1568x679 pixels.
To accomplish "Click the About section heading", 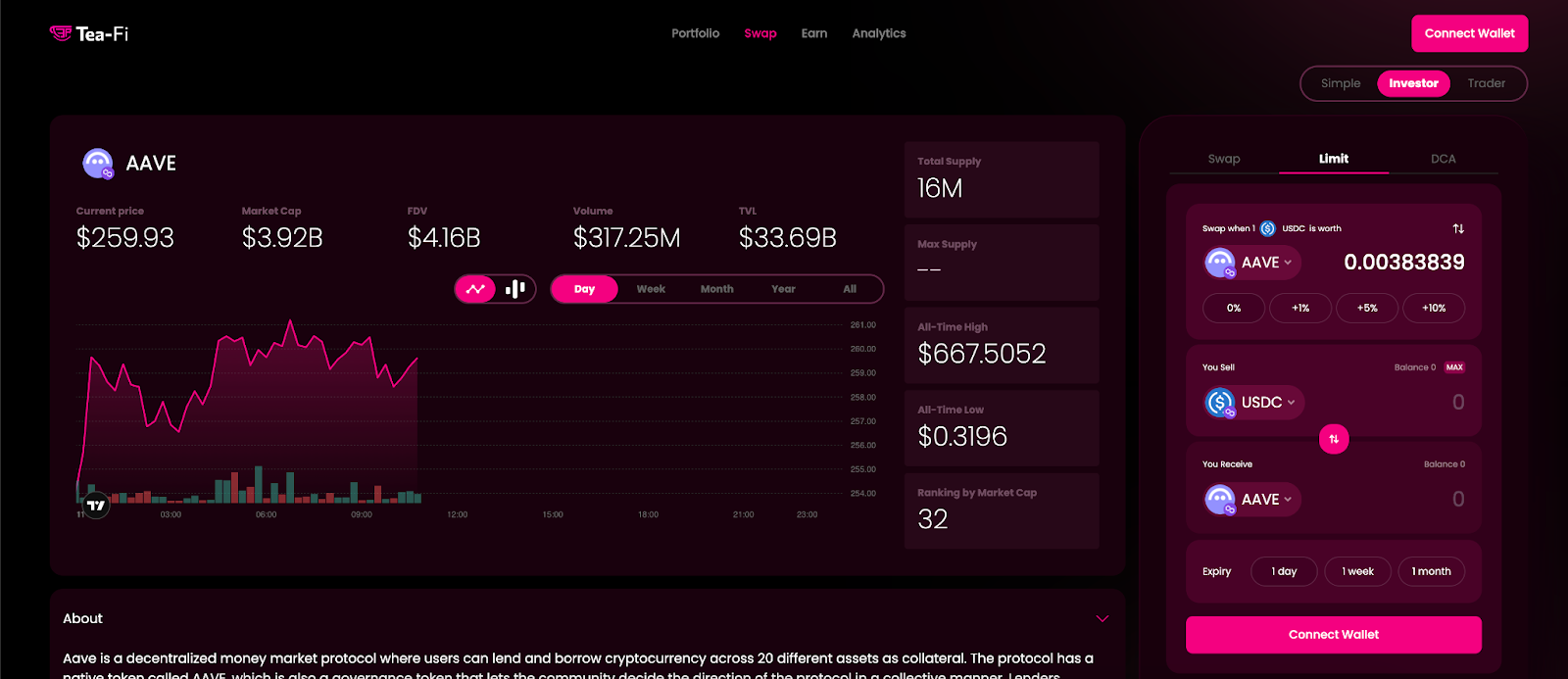I will [82, 619].
